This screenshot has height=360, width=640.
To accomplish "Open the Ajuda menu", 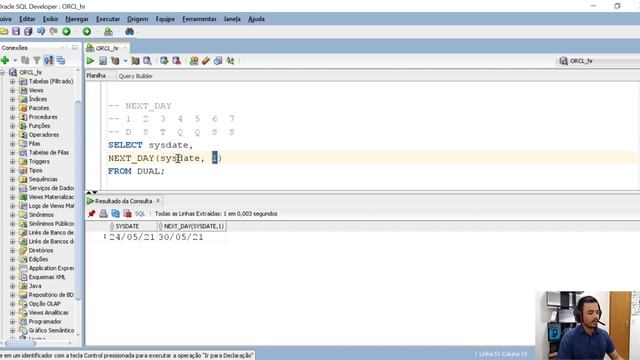I will coord(256,19).
